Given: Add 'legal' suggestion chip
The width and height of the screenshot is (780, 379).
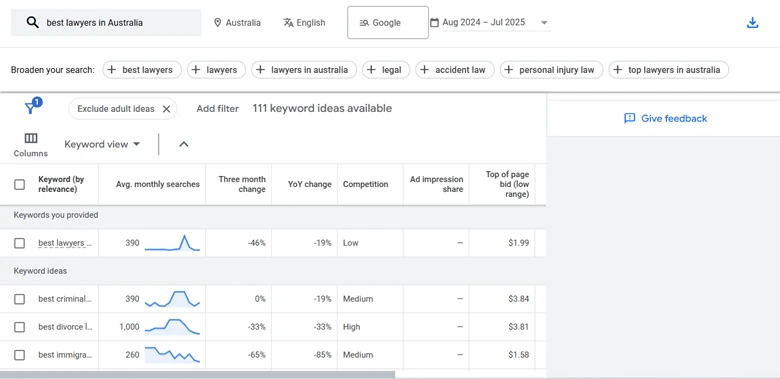Looking at the screenshot, I should tap(386, 70).
